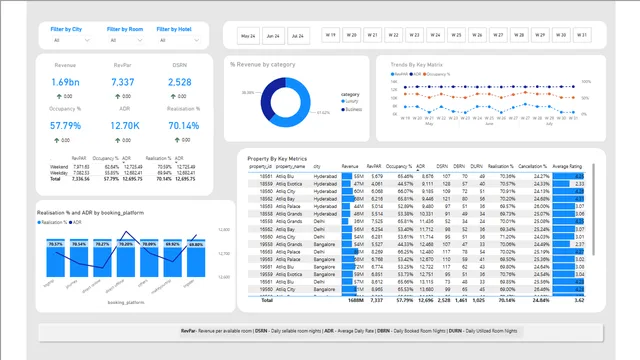Click the ADR legend marker in platform chart
Viewport: 640px width, 360px height.
[x=71, y=222]
